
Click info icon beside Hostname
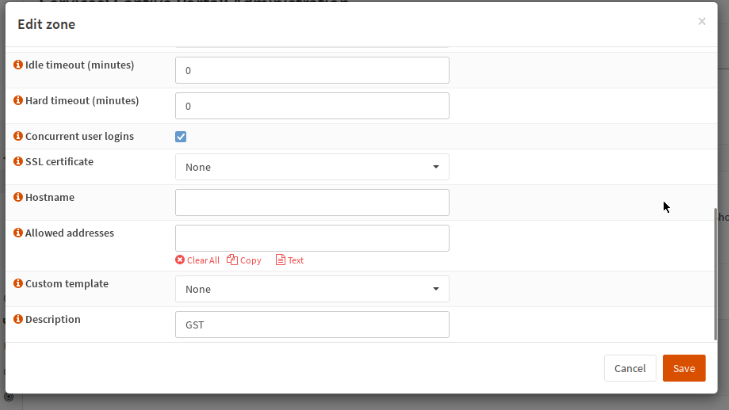[x=18, y=198]
